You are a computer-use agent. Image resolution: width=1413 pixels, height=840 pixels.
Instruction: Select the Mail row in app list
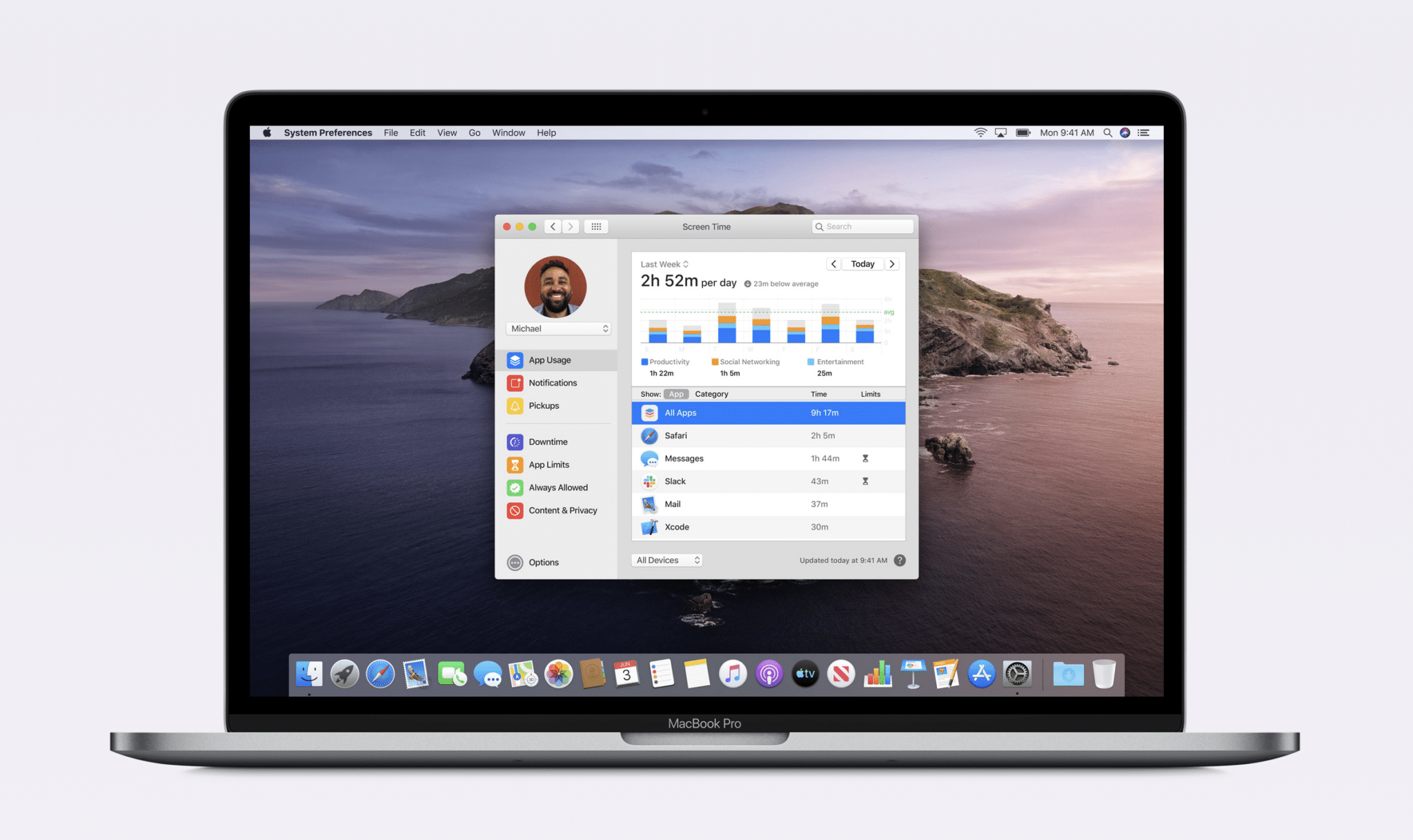(x=768, y=504)
